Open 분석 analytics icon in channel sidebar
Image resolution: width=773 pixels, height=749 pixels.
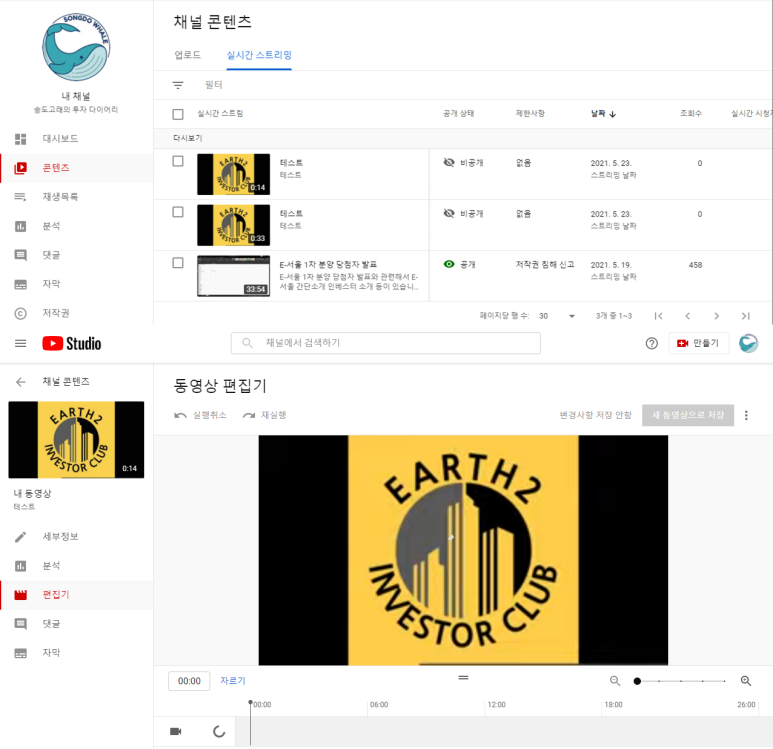21,226
